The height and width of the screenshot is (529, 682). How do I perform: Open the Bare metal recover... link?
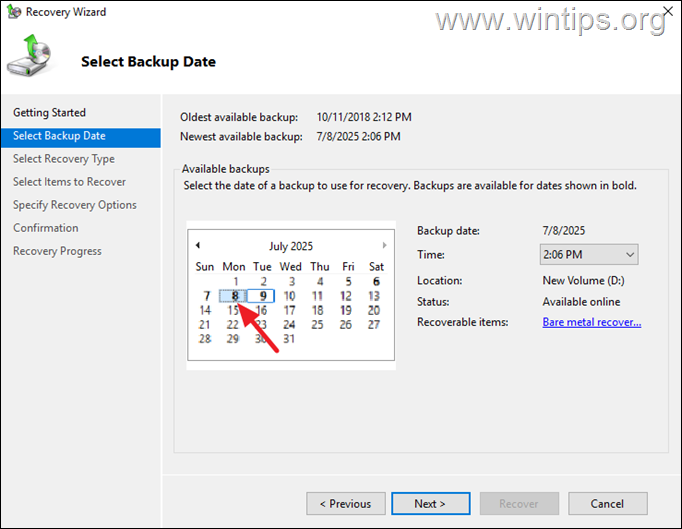click(592, 322)
